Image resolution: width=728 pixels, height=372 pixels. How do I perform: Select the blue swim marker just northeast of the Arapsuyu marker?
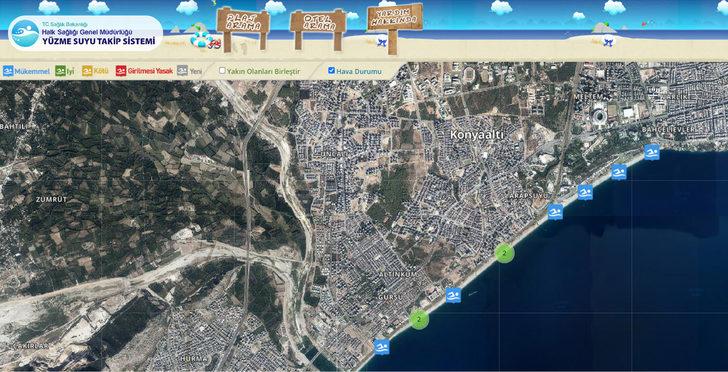pos(585,192)
